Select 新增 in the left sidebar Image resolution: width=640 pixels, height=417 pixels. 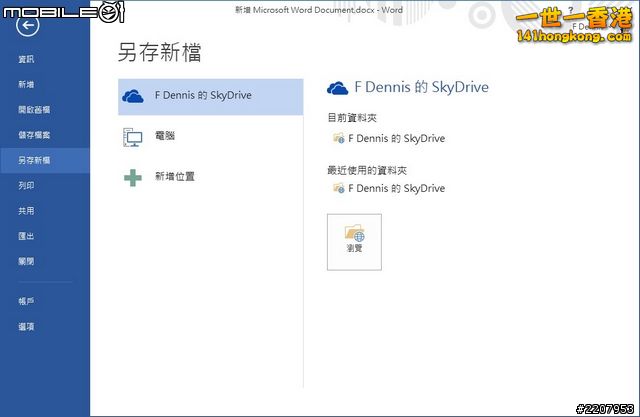(26, 85)
